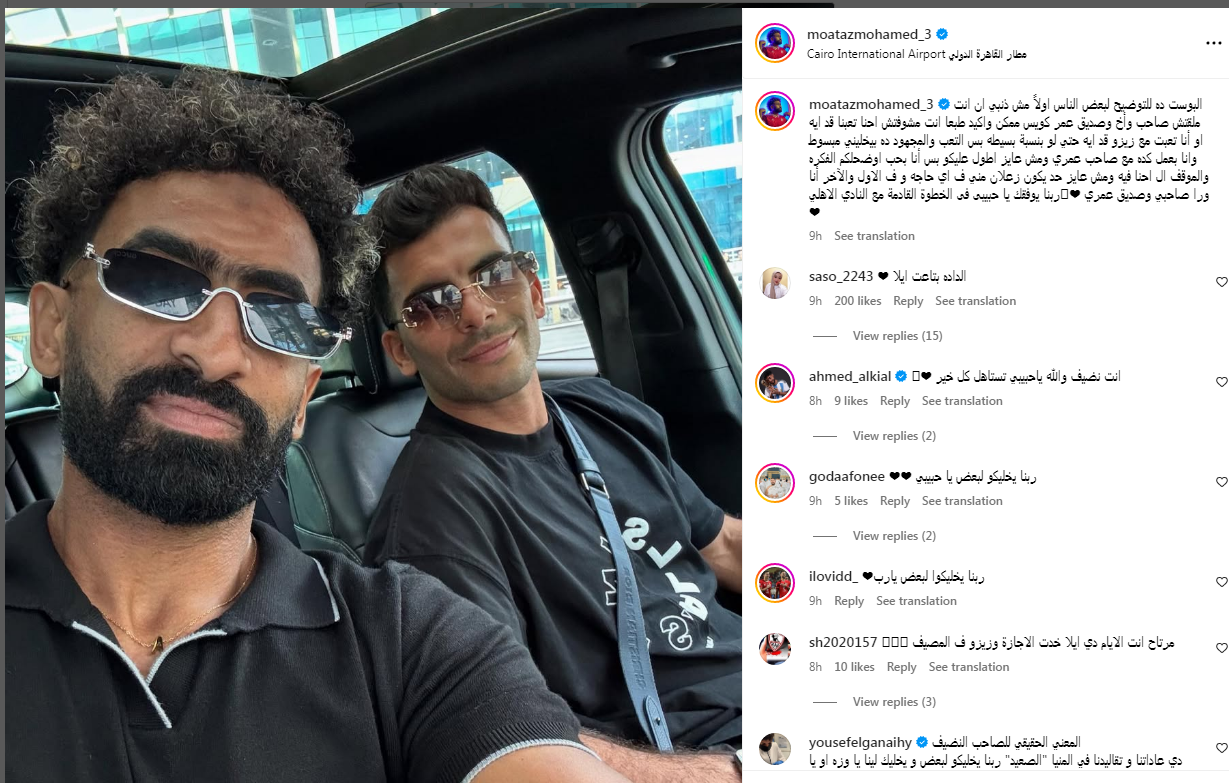Expand View replies (3) under sh2020157

[x=894, y=702]
